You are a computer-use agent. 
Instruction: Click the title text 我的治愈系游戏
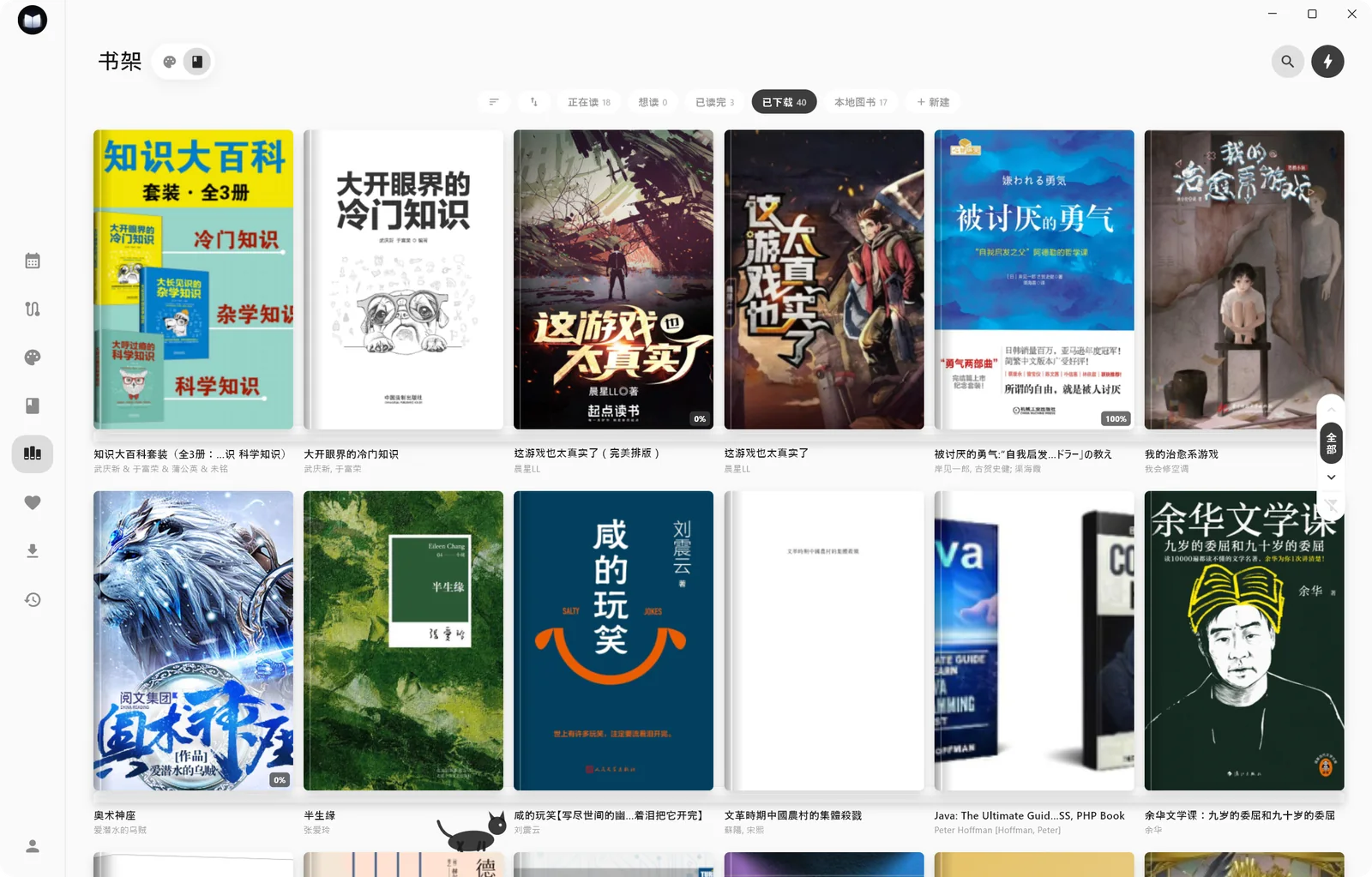tap(1181, 454)
